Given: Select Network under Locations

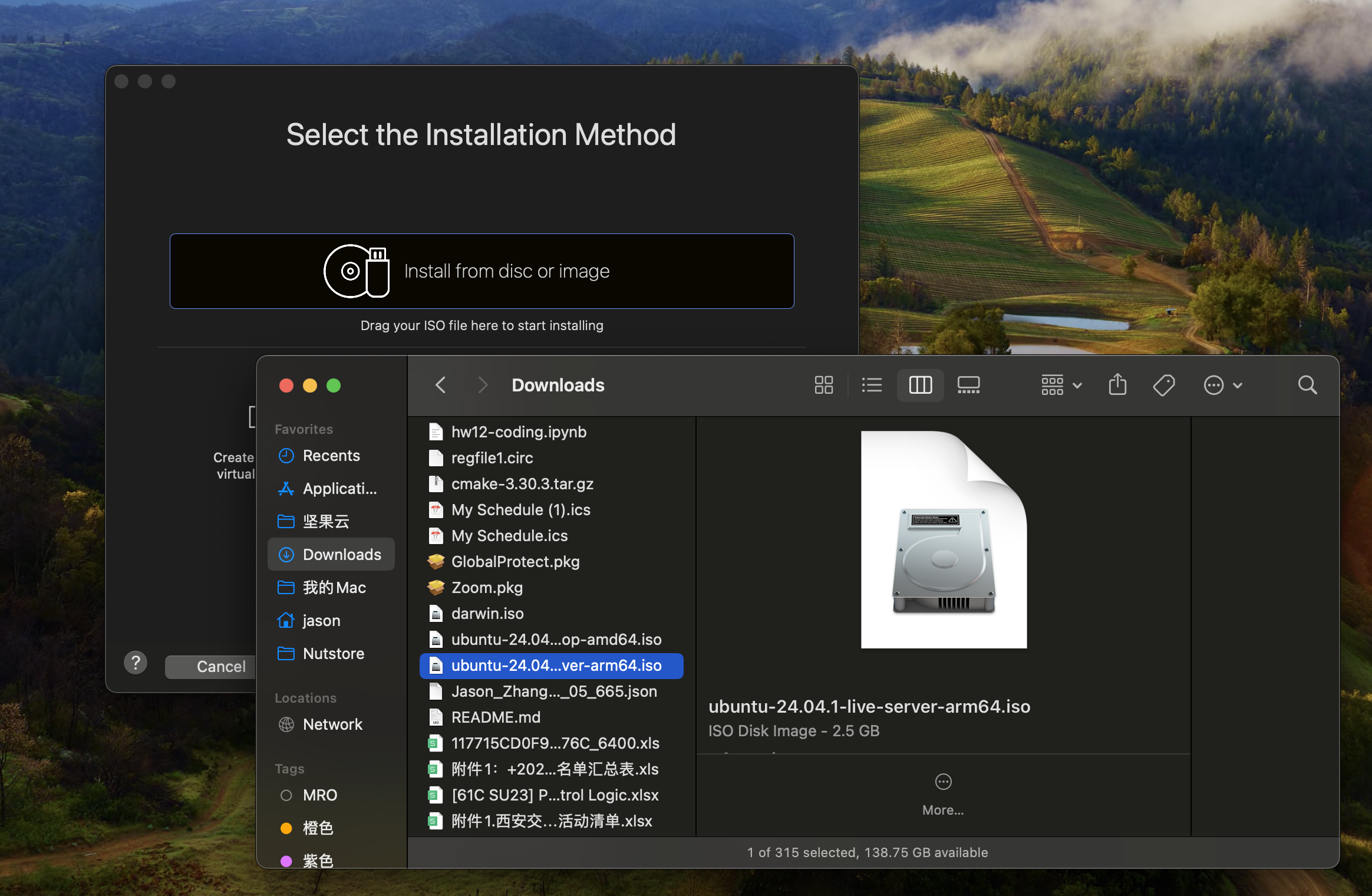Looking at the screenshot, I should (x=332, y=724).
